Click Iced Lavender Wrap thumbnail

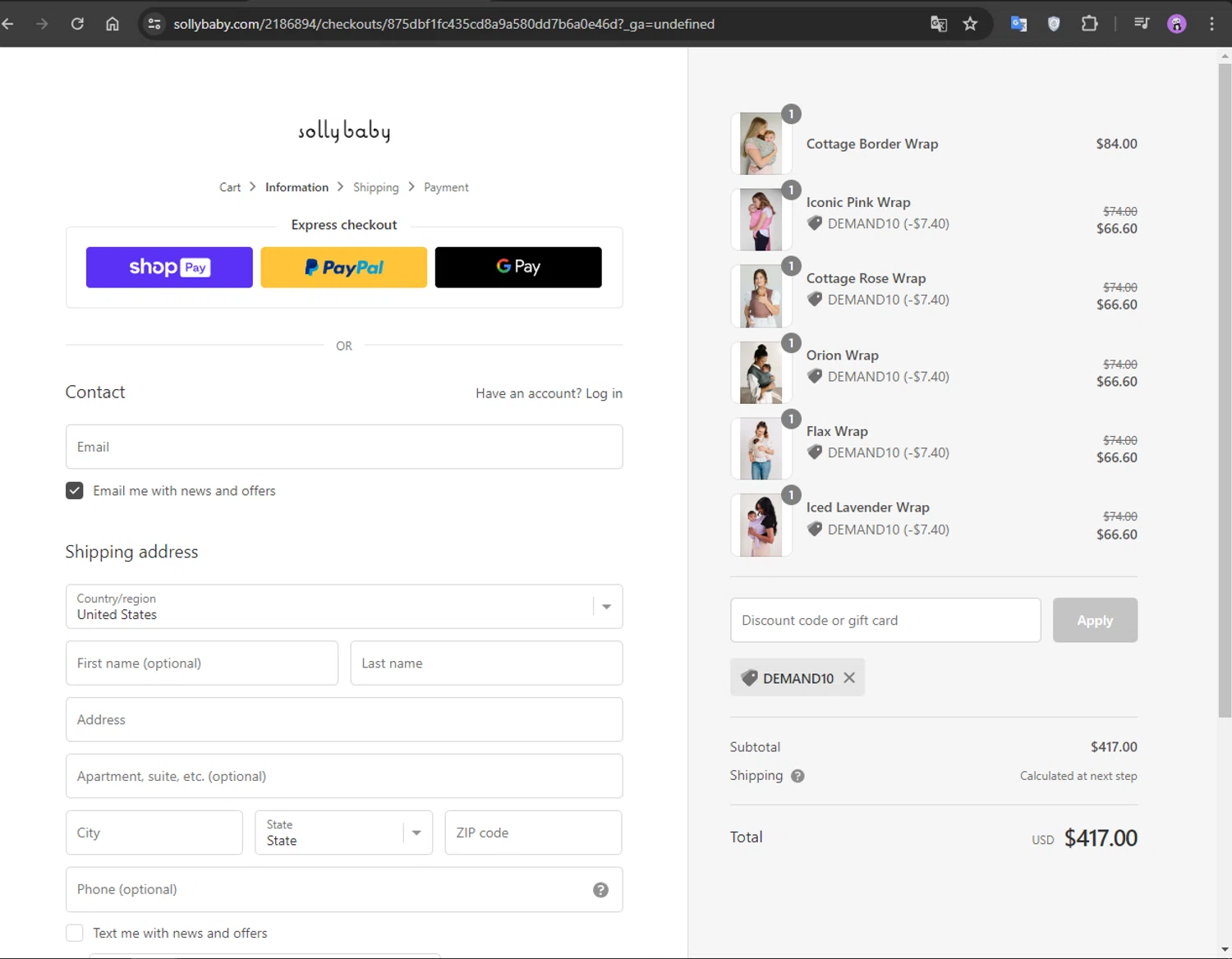[x=761, y=525]
